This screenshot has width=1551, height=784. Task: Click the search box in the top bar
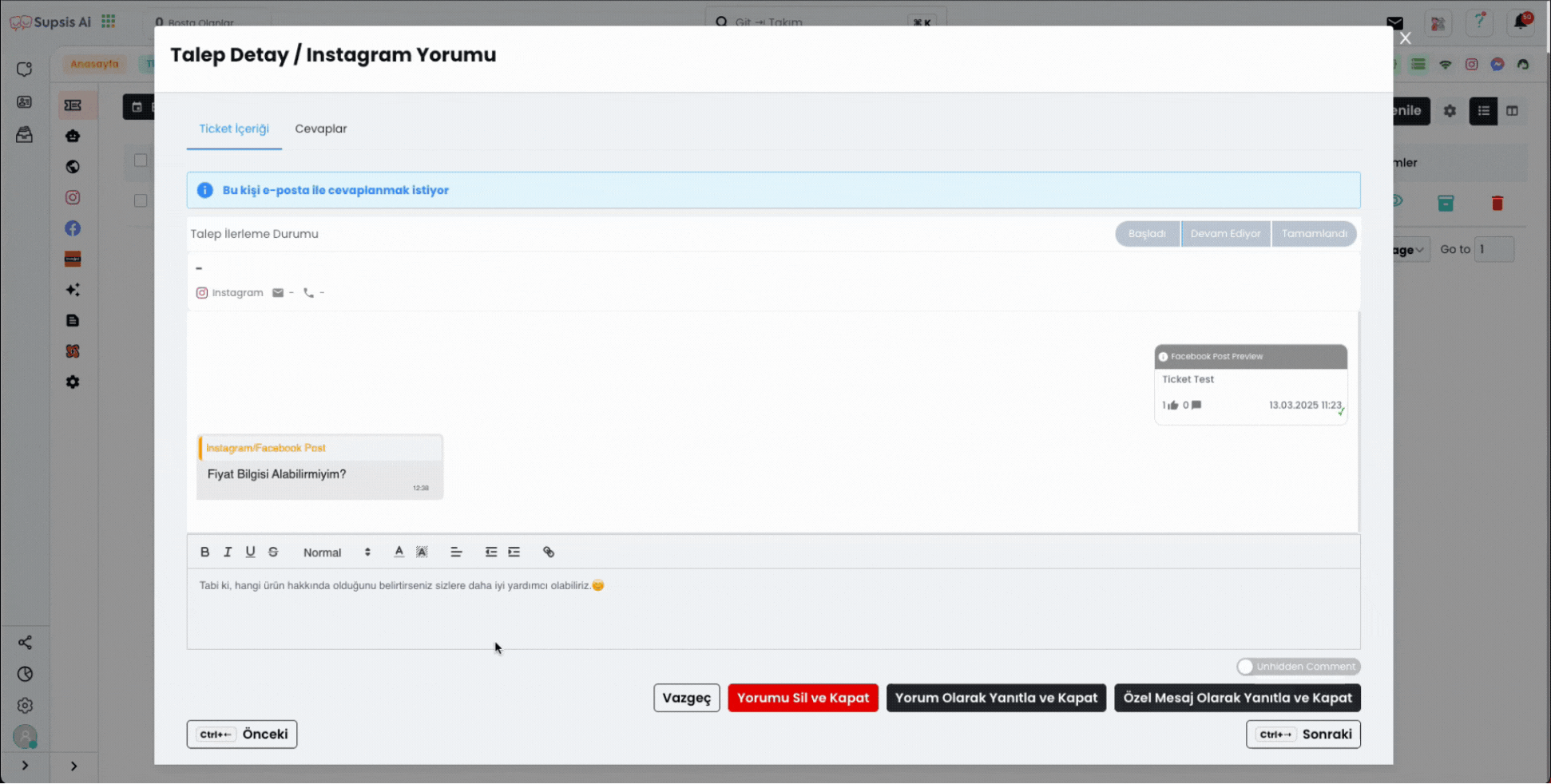point(826,22)
